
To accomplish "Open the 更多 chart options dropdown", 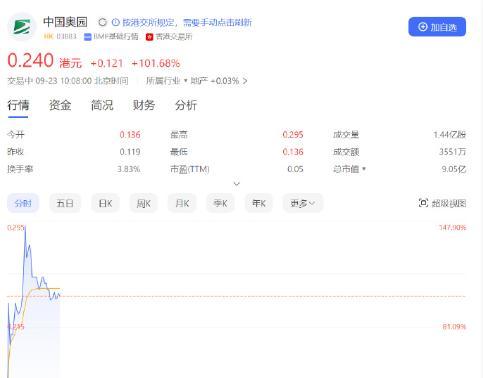I will (x=303, y=203).
